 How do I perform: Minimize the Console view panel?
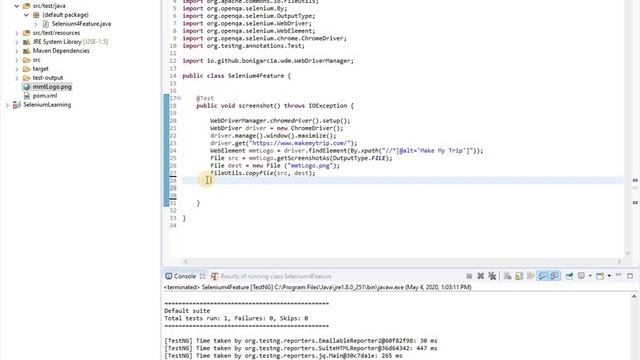(x=618, y=276)
